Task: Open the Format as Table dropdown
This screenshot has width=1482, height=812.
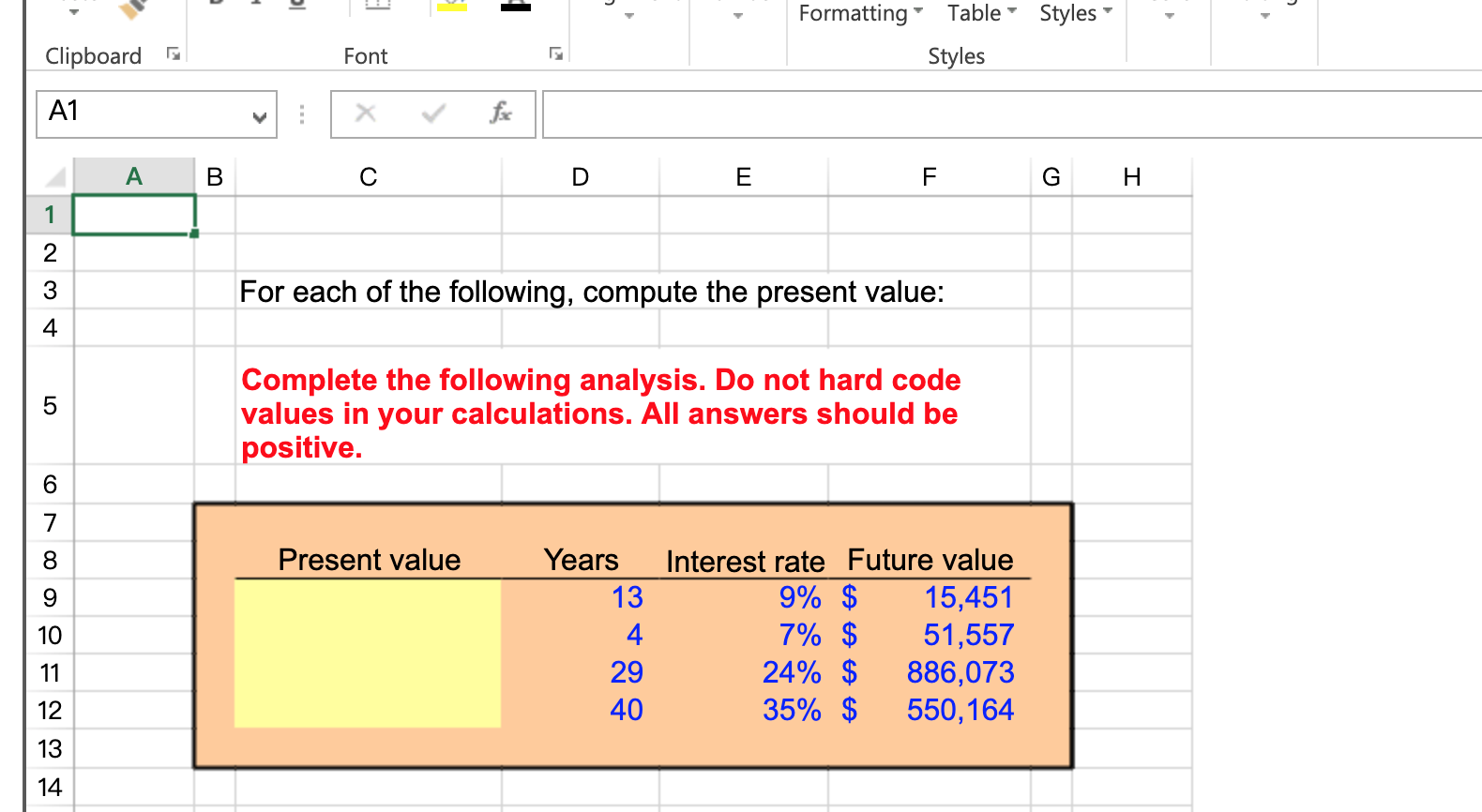Action: 982,13
